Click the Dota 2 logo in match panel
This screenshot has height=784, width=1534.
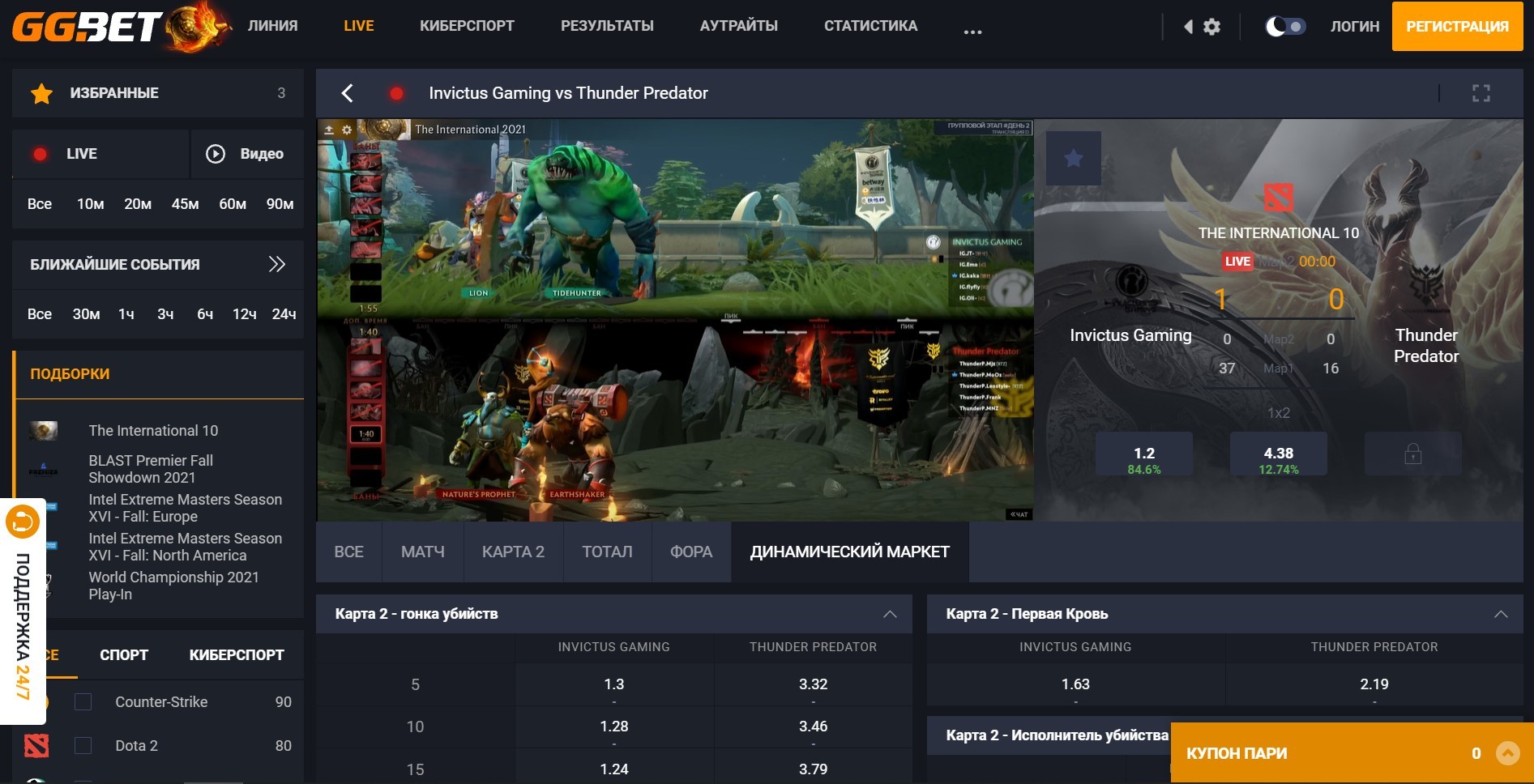(x=1279, y=197)
